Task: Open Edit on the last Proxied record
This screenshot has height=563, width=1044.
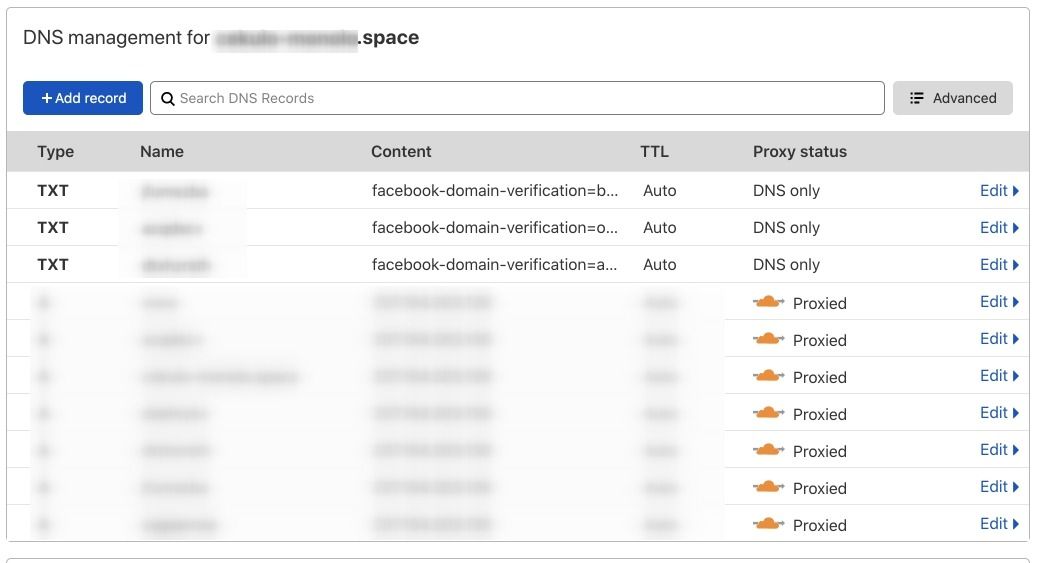Action: click(998, 523)
